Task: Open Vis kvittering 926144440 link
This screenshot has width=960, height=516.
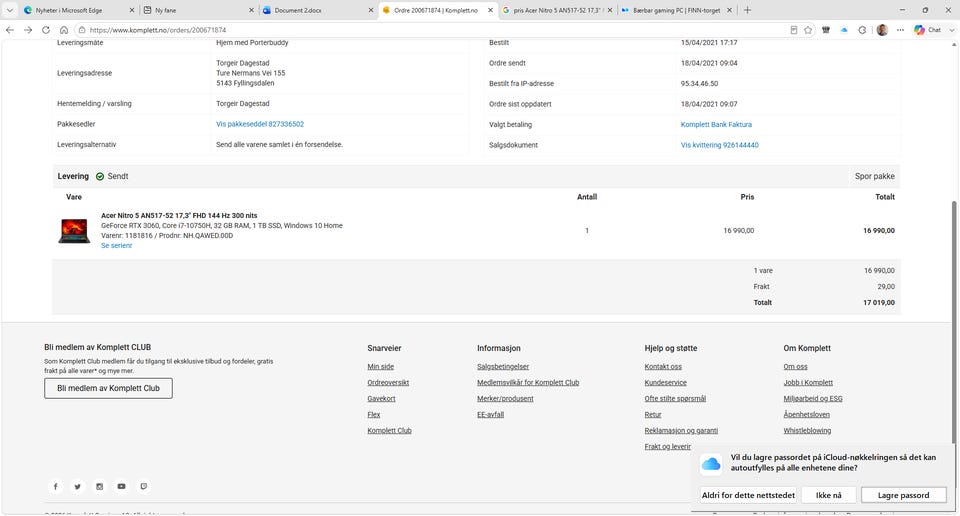Action: 719,145
